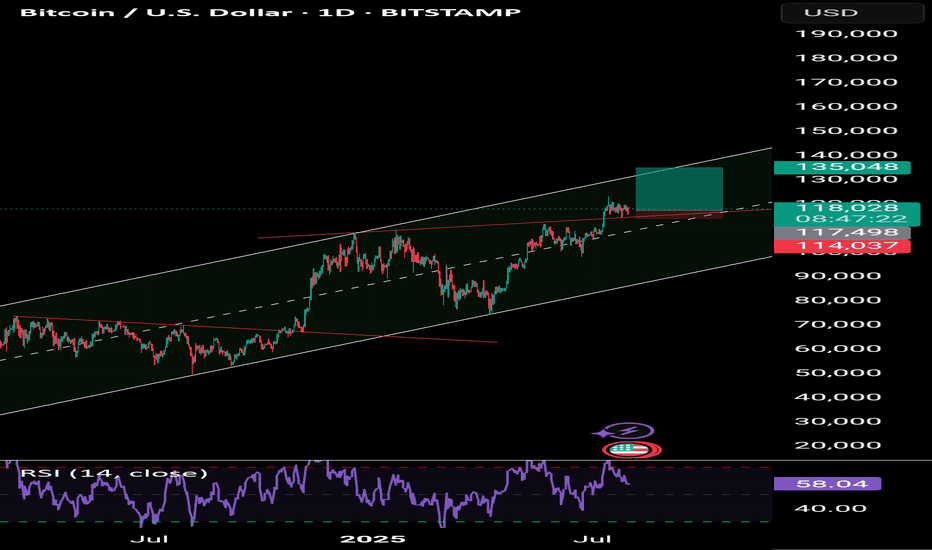Screen dimensions: 932x550
Task: Click the 20,000 price axis label
Action: [838, 445]
